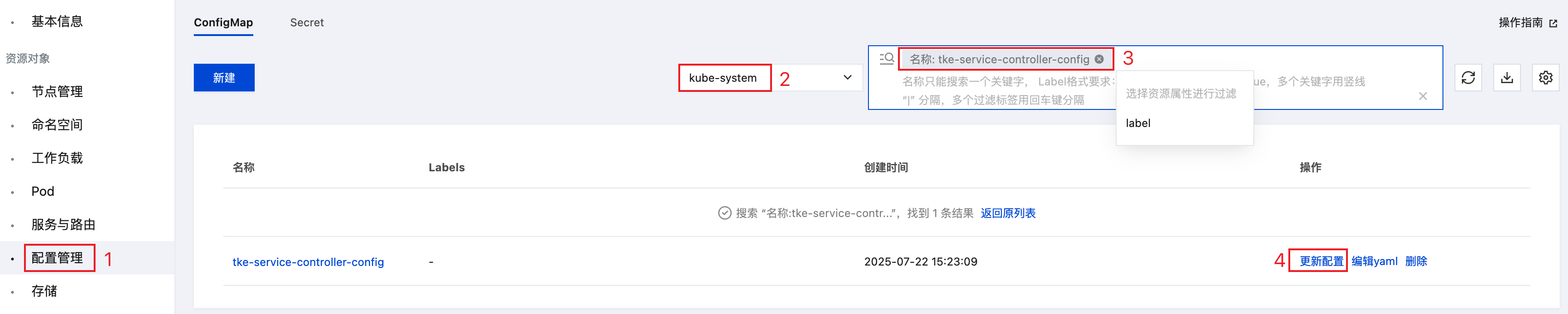Open the column settings gear icon
Viewport: 1568px width, 314px height.
click(x=1545, y=78)
